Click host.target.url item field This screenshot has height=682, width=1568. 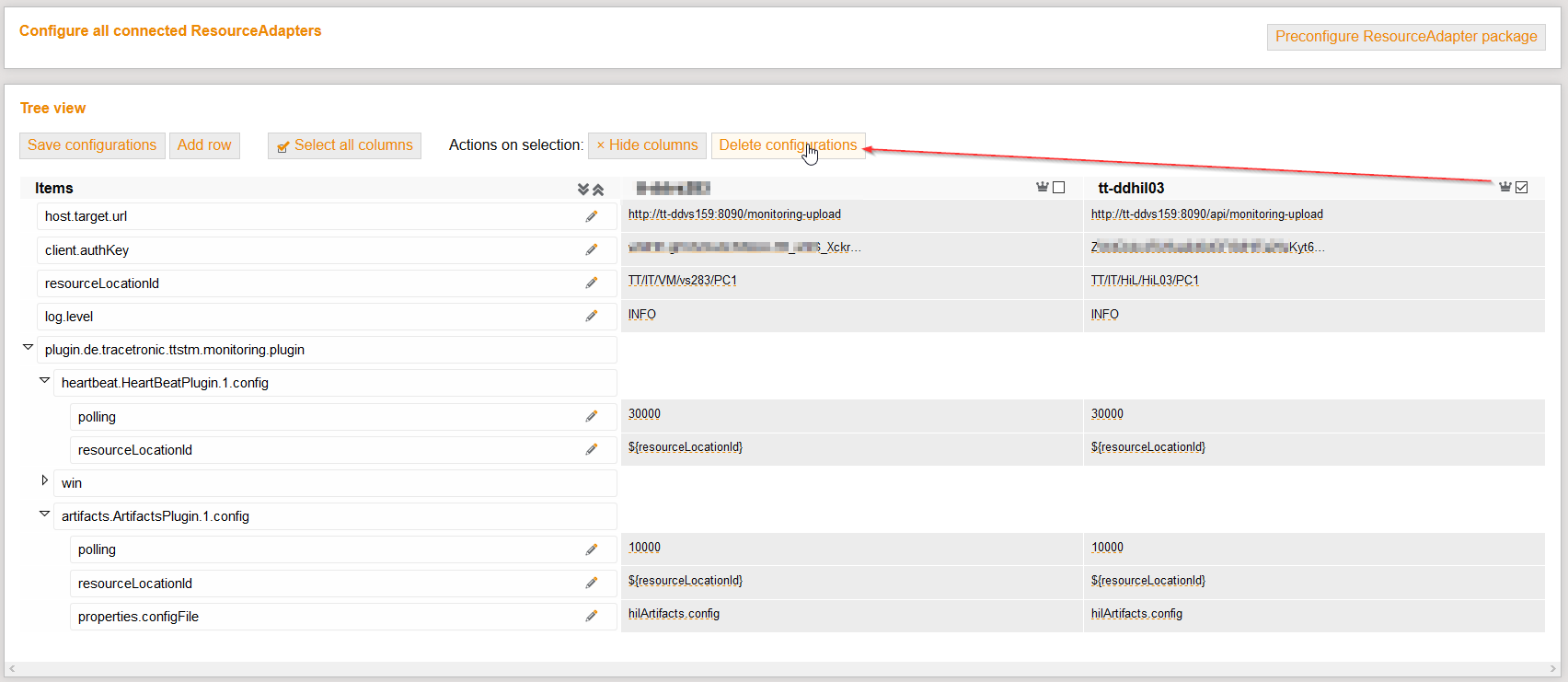pos(327,216)
